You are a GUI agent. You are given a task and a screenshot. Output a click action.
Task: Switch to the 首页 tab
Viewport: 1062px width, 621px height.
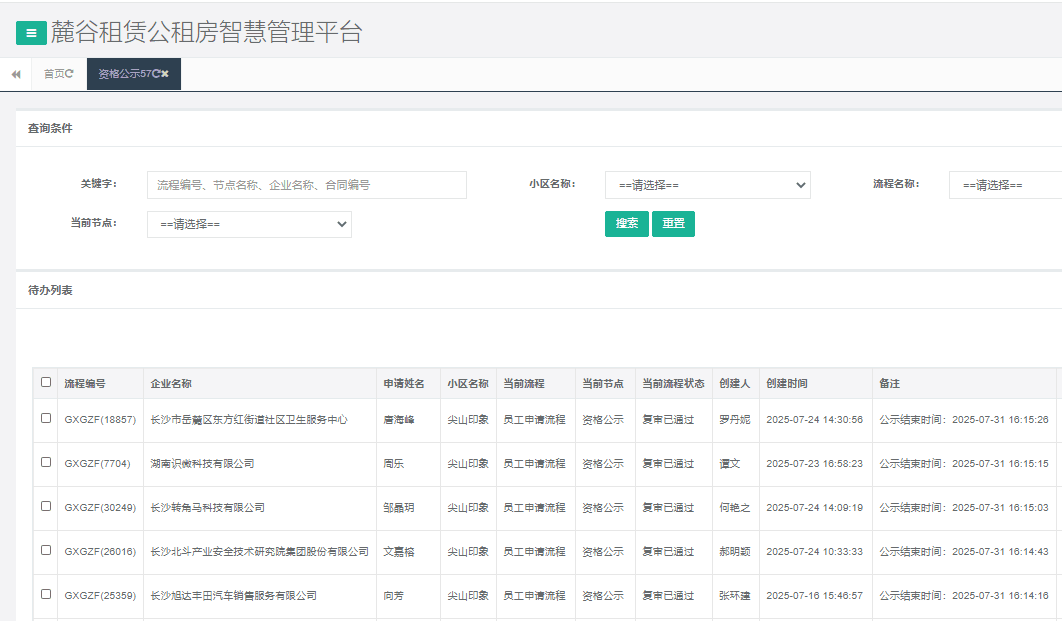coord(54,74)
